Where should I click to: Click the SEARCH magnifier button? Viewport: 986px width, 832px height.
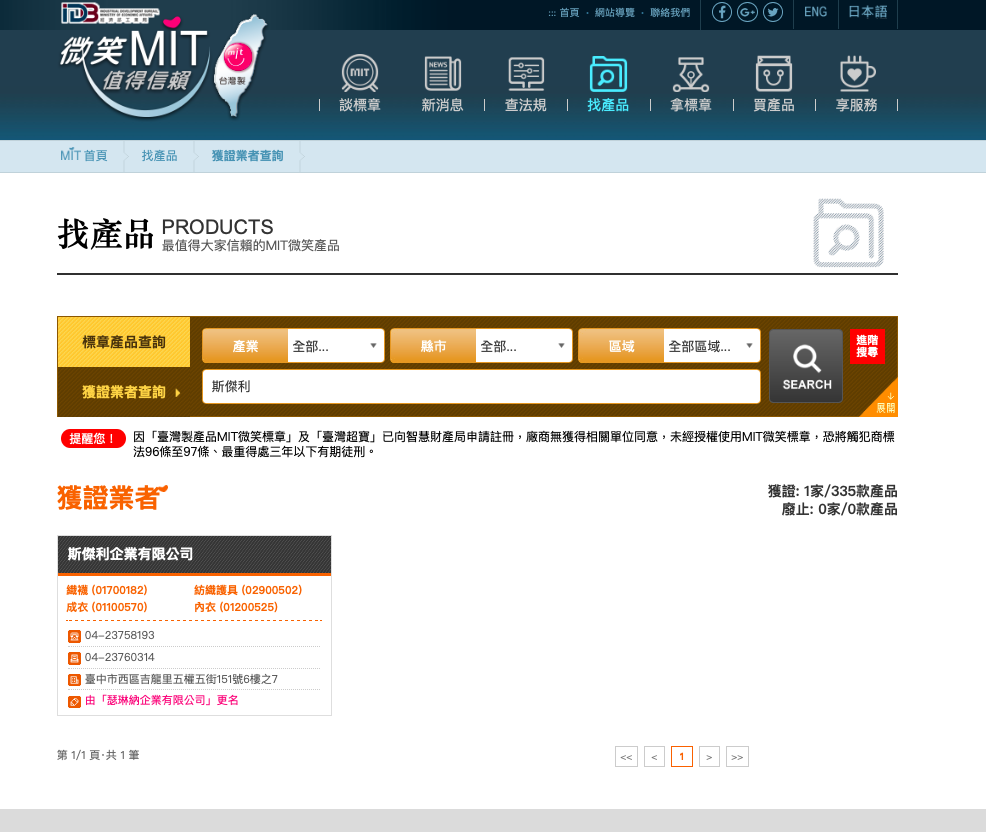pos(806,366)
